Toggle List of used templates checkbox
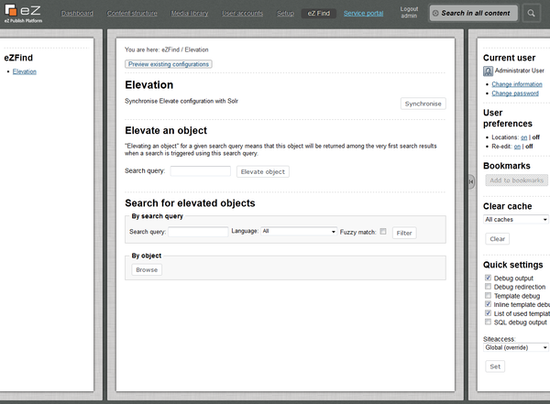 [488, 313]
